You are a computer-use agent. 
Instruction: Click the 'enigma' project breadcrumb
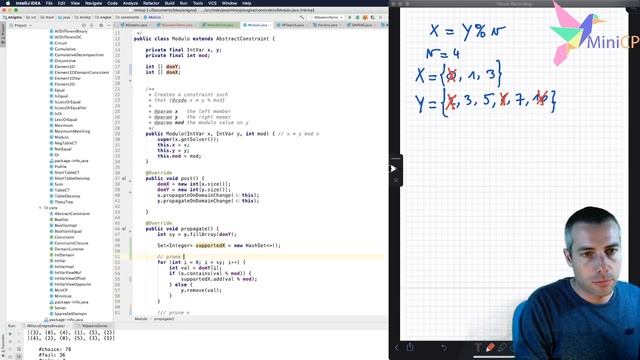14,18
